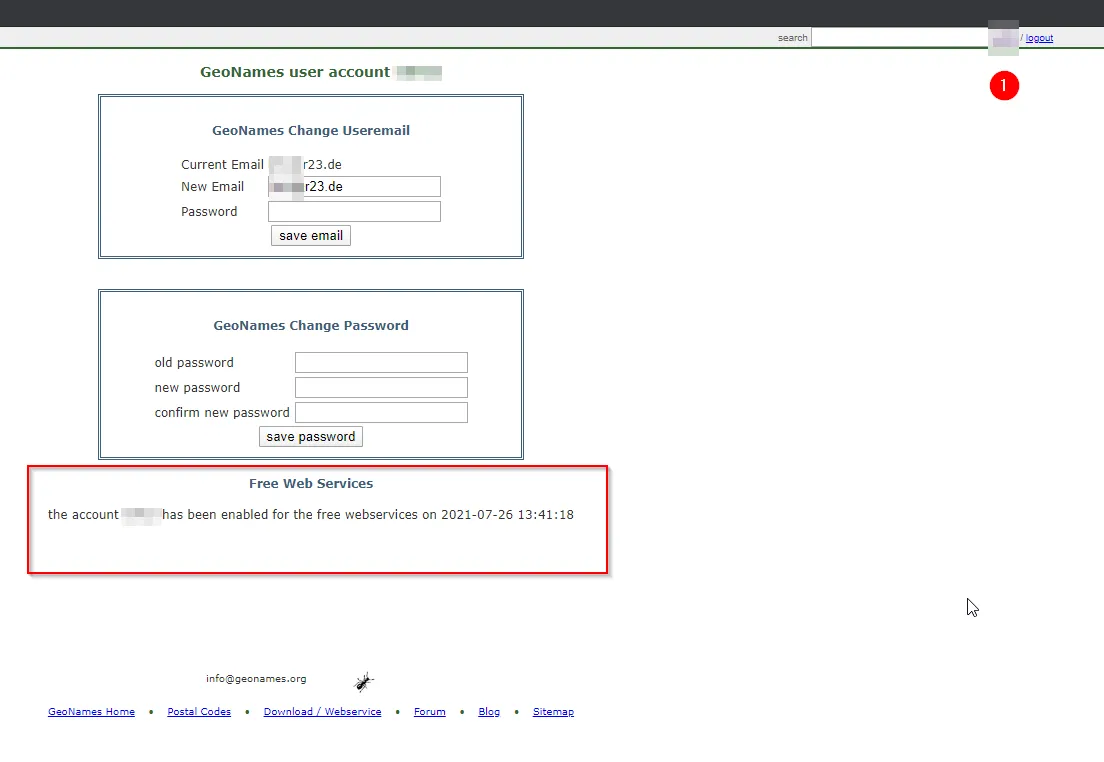
Task: Click the ant logo icon in footer
Action: (364, 681)
